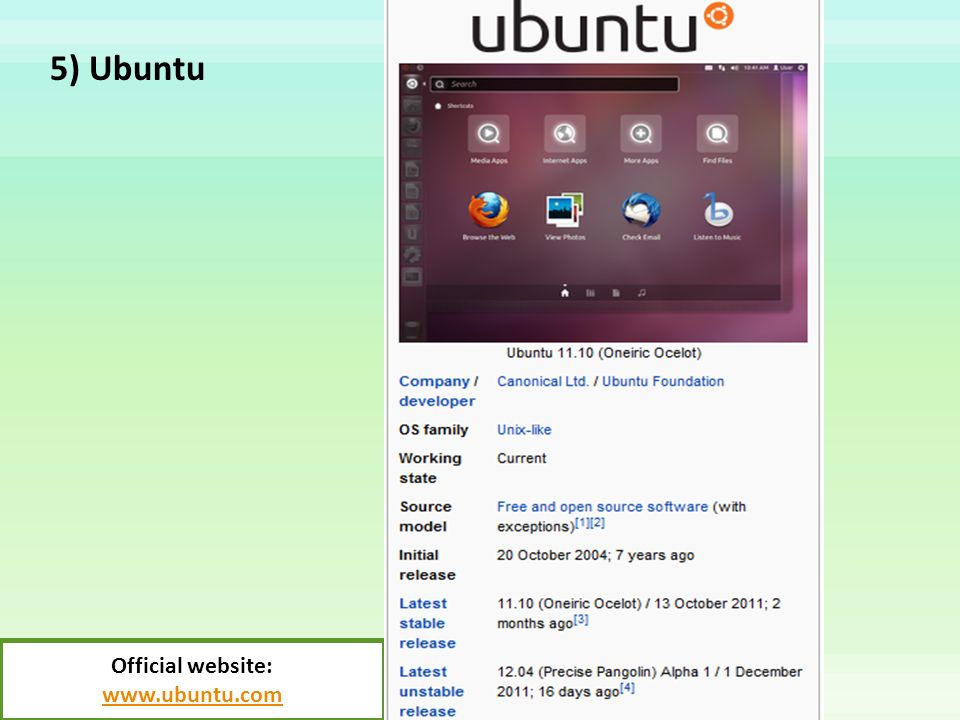Click the Latest unstable release link
The image size is (960, 720).
(x=432, y=691)
